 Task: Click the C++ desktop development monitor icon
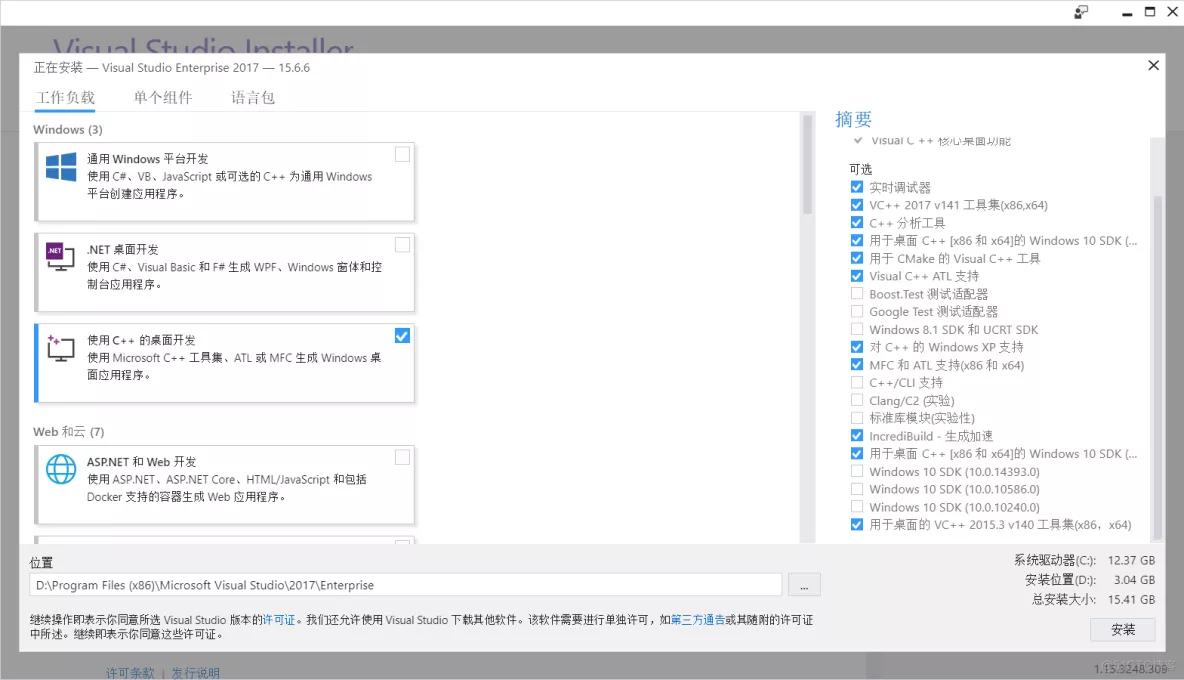[x=60, y=348]
